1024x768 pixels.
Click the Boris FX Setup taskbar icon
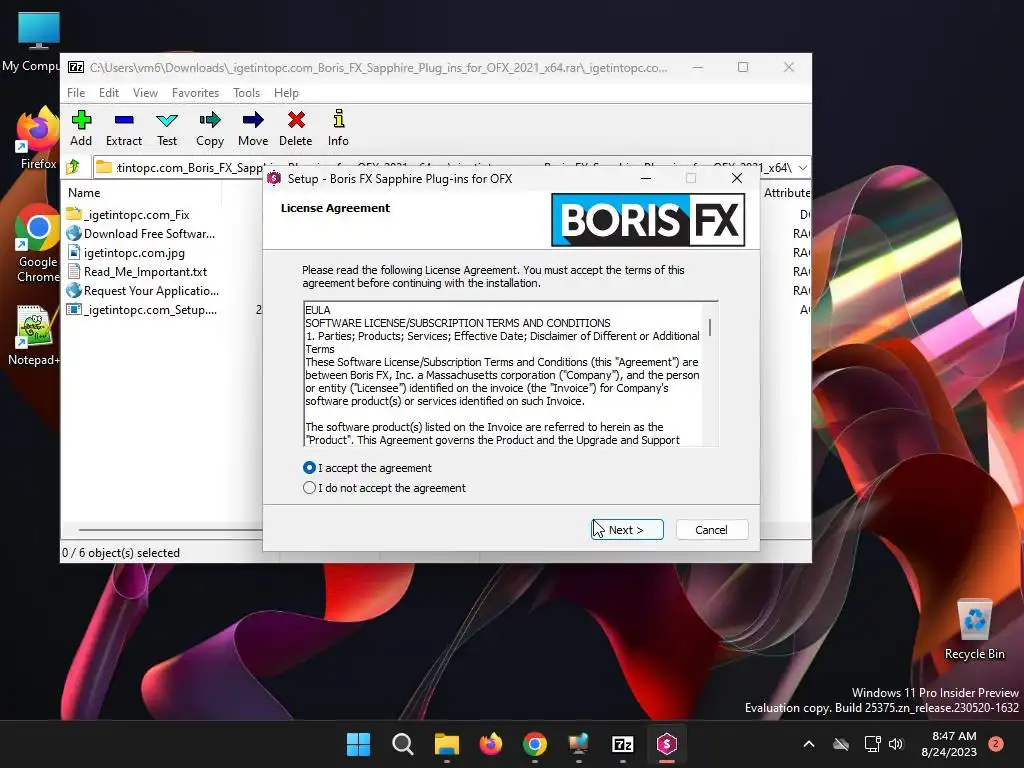(666, 744)
